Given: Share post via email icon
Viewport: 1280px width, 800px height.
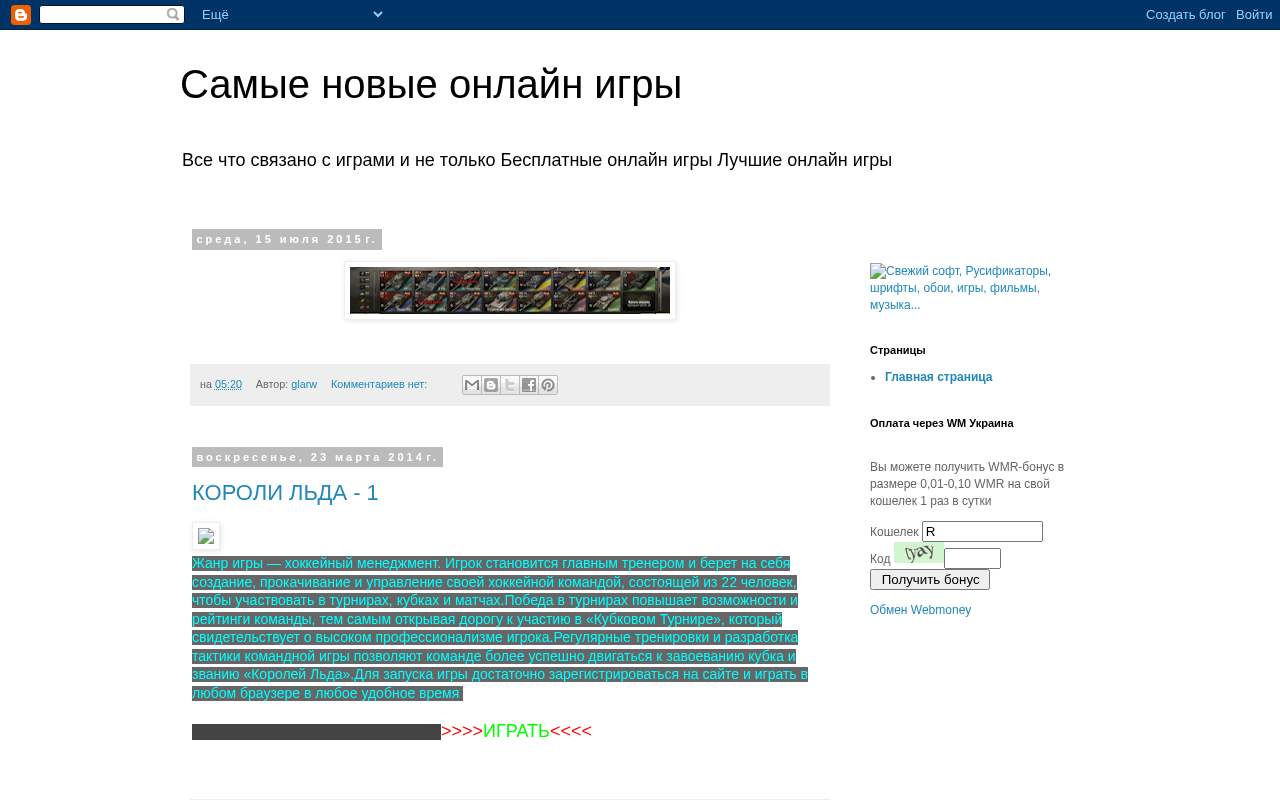Looking at the screenshot, I should [x=472, y=385].
